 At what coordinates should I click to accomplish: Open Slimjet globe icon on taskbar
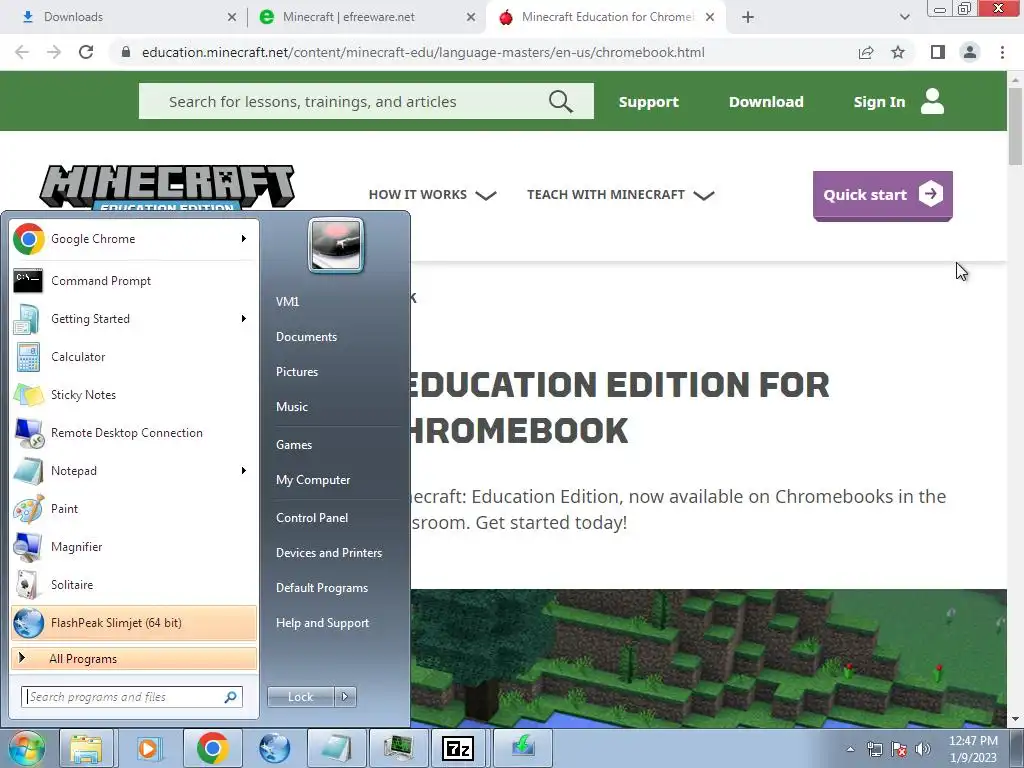pyautogui.click(x=274, y=748)
